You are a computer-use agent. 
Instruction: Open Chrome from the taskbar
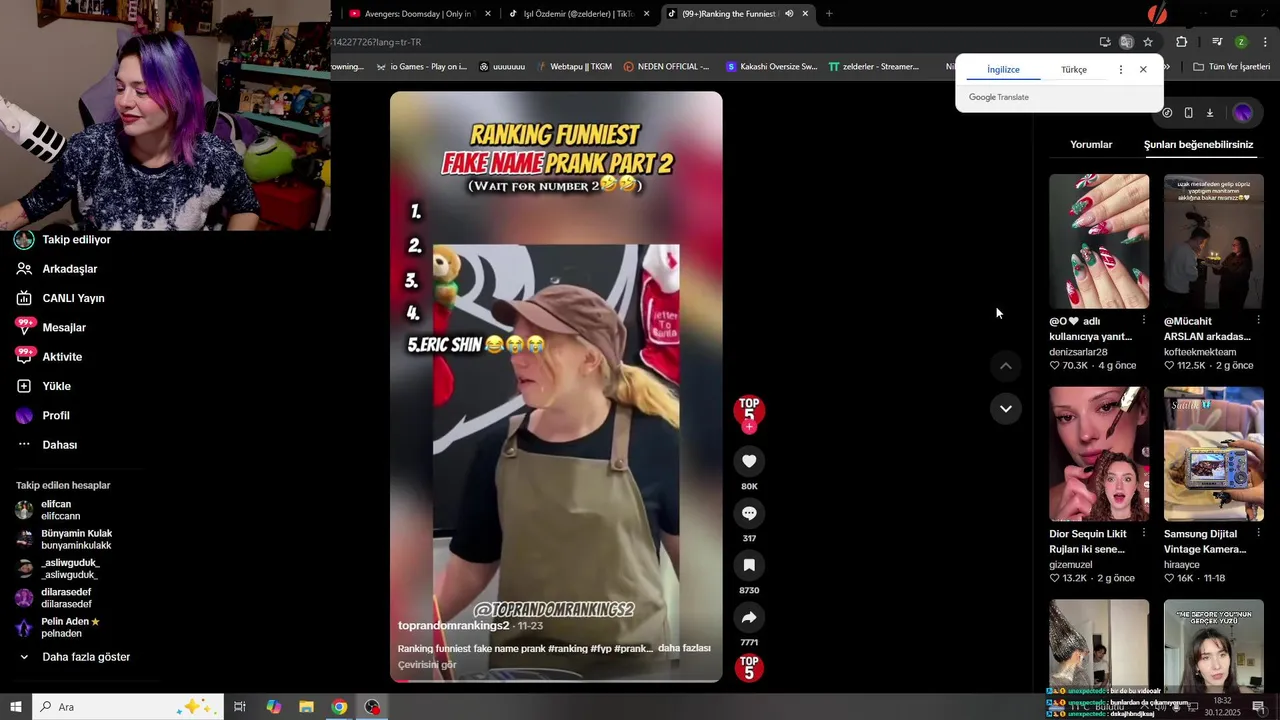tap(339, 707)
